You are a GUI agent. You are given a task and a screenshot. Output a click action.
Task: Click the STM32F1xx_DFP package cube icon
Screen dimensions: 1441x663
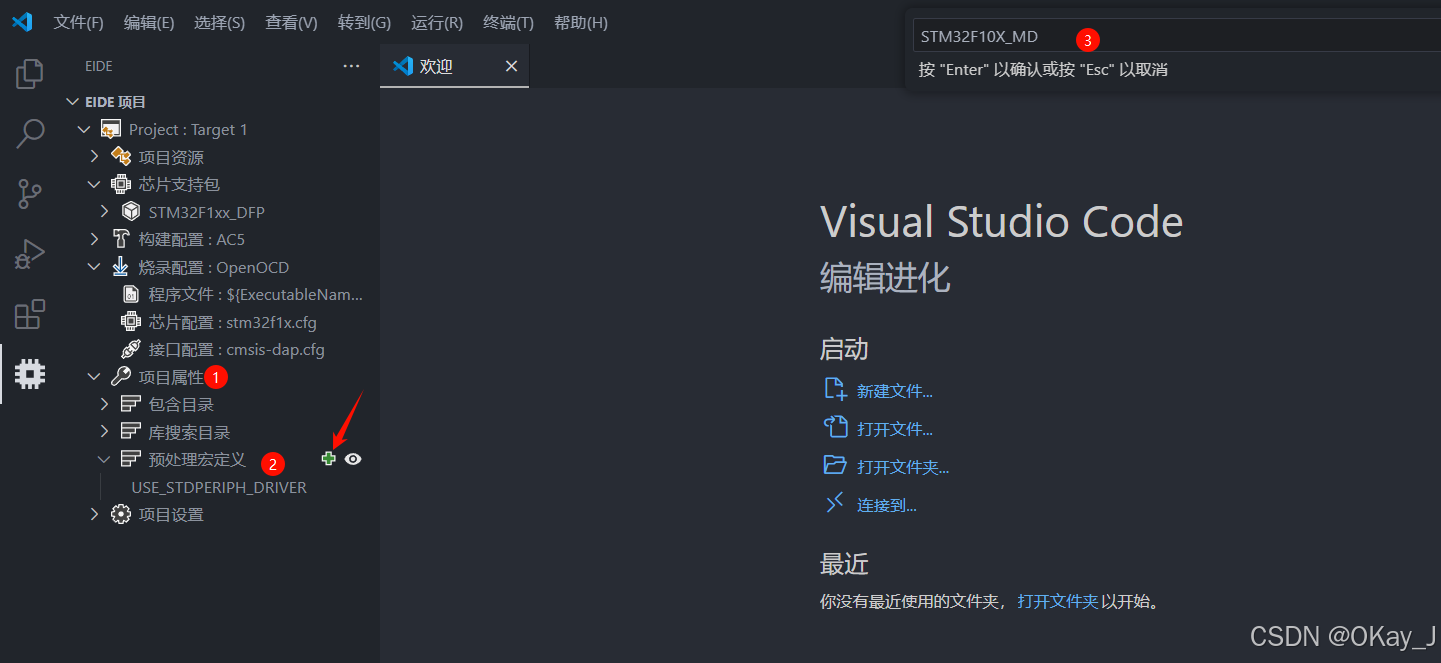coord(131,212)
